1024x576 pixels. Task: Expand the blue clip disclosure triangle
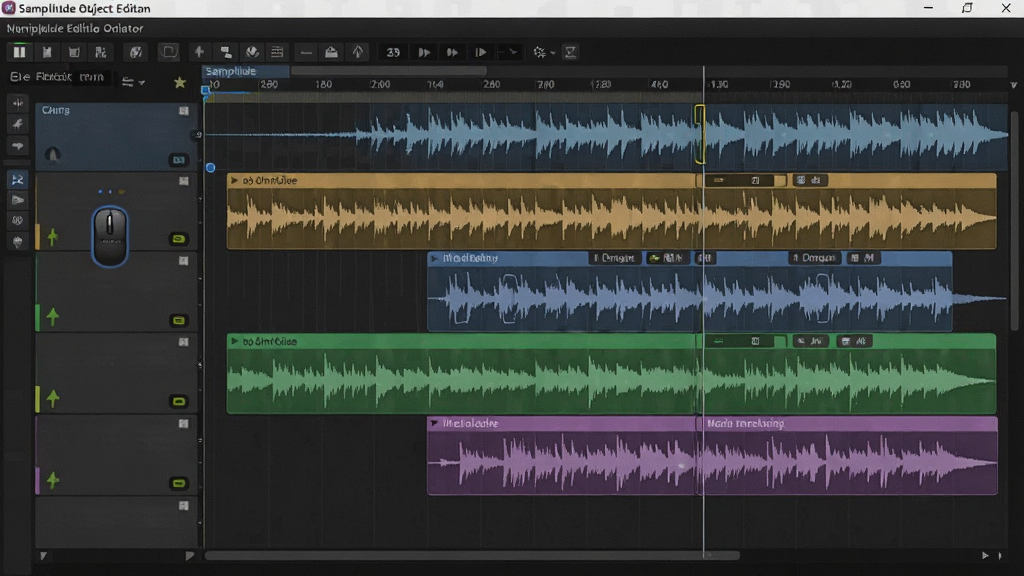click(434, 258)
